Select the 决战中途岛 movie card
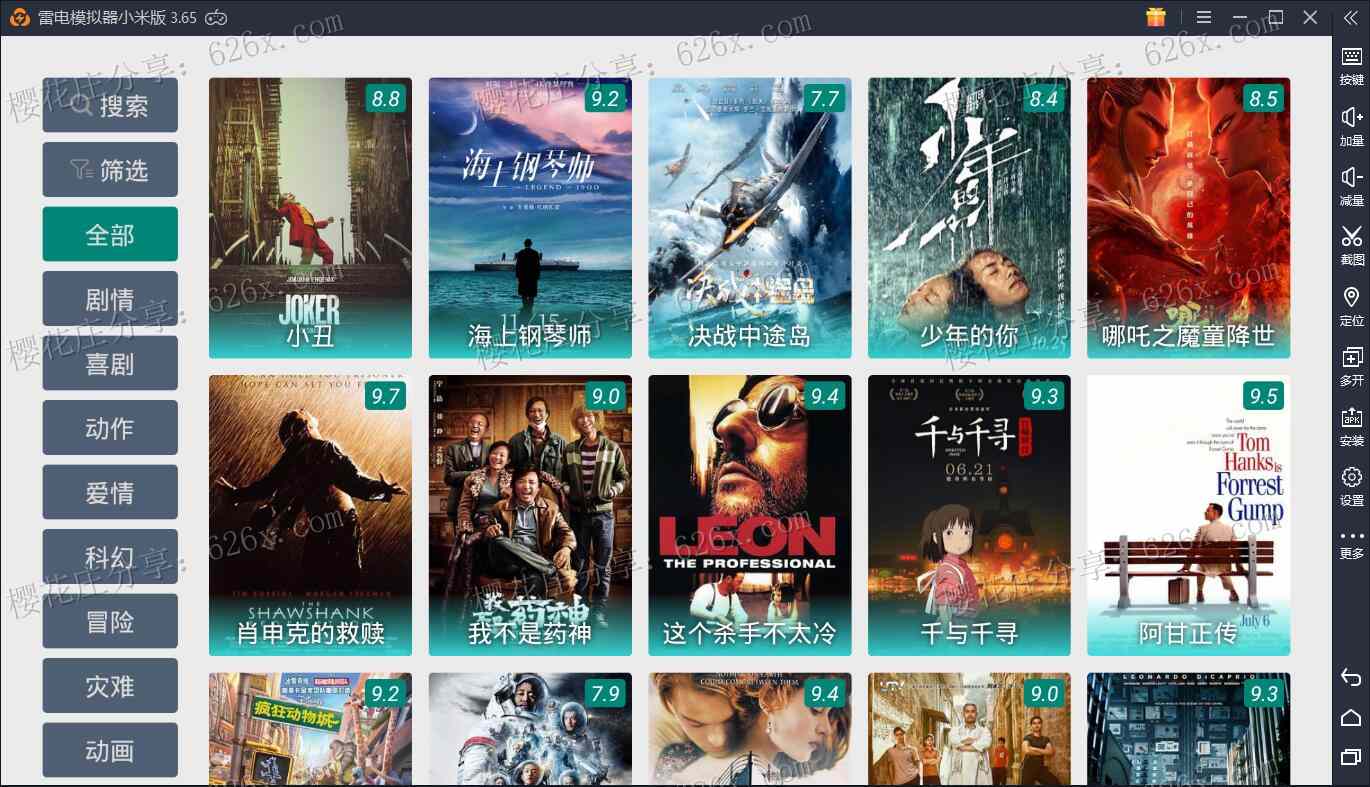1370x787 pixels. pyautogui.click(x=750, y=218)
